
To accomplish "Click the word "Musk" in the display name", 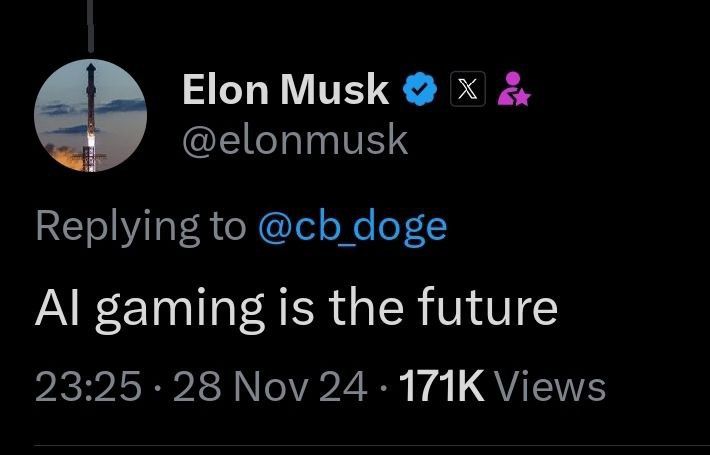I will click(x=337, y=91).
